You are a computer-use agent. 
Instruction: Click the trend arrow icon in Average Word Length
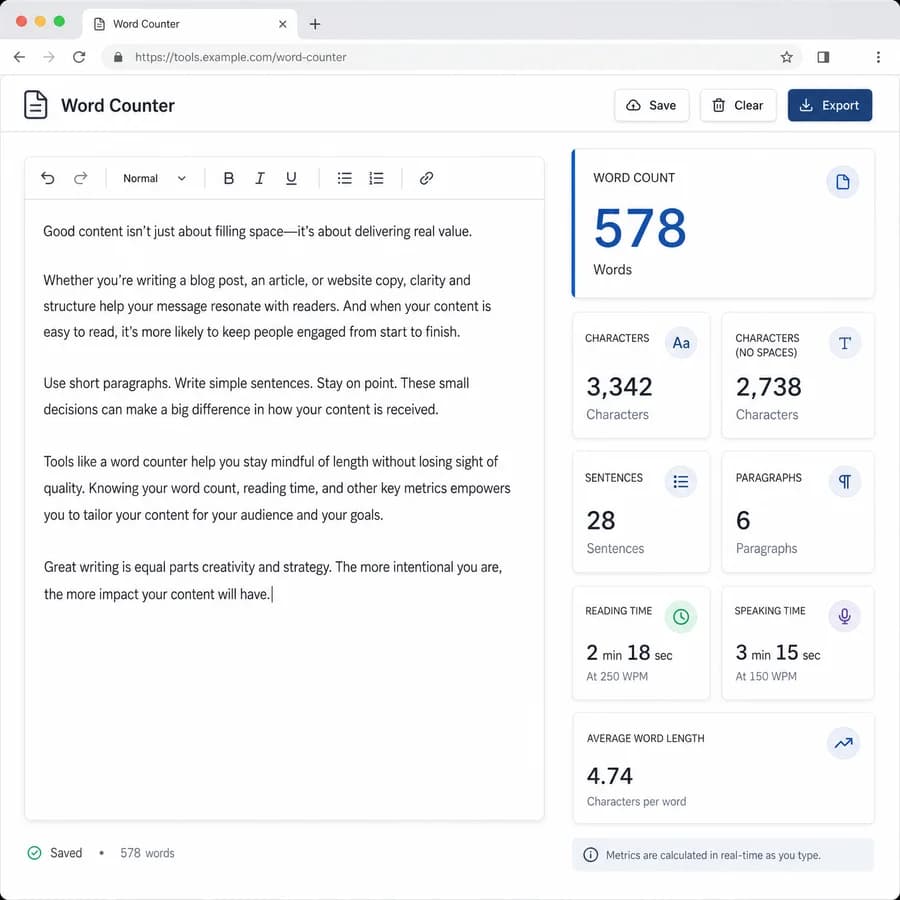pos(843,743)
